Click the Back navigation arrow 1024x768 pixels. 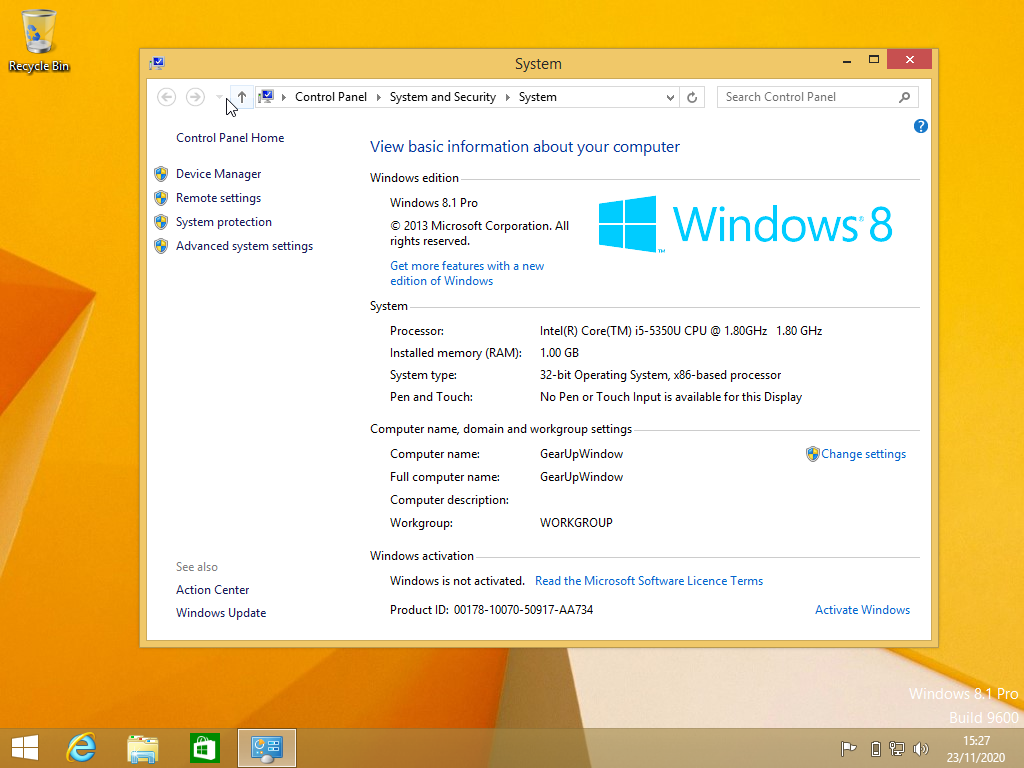tap(167, 97)
